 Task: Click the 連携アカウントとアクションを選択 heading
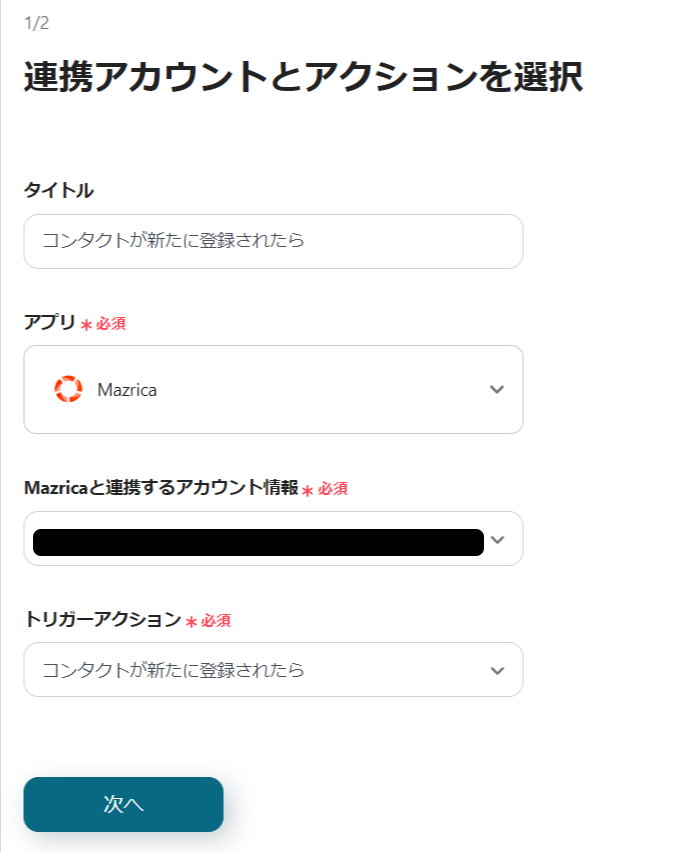tap(303, 78)
